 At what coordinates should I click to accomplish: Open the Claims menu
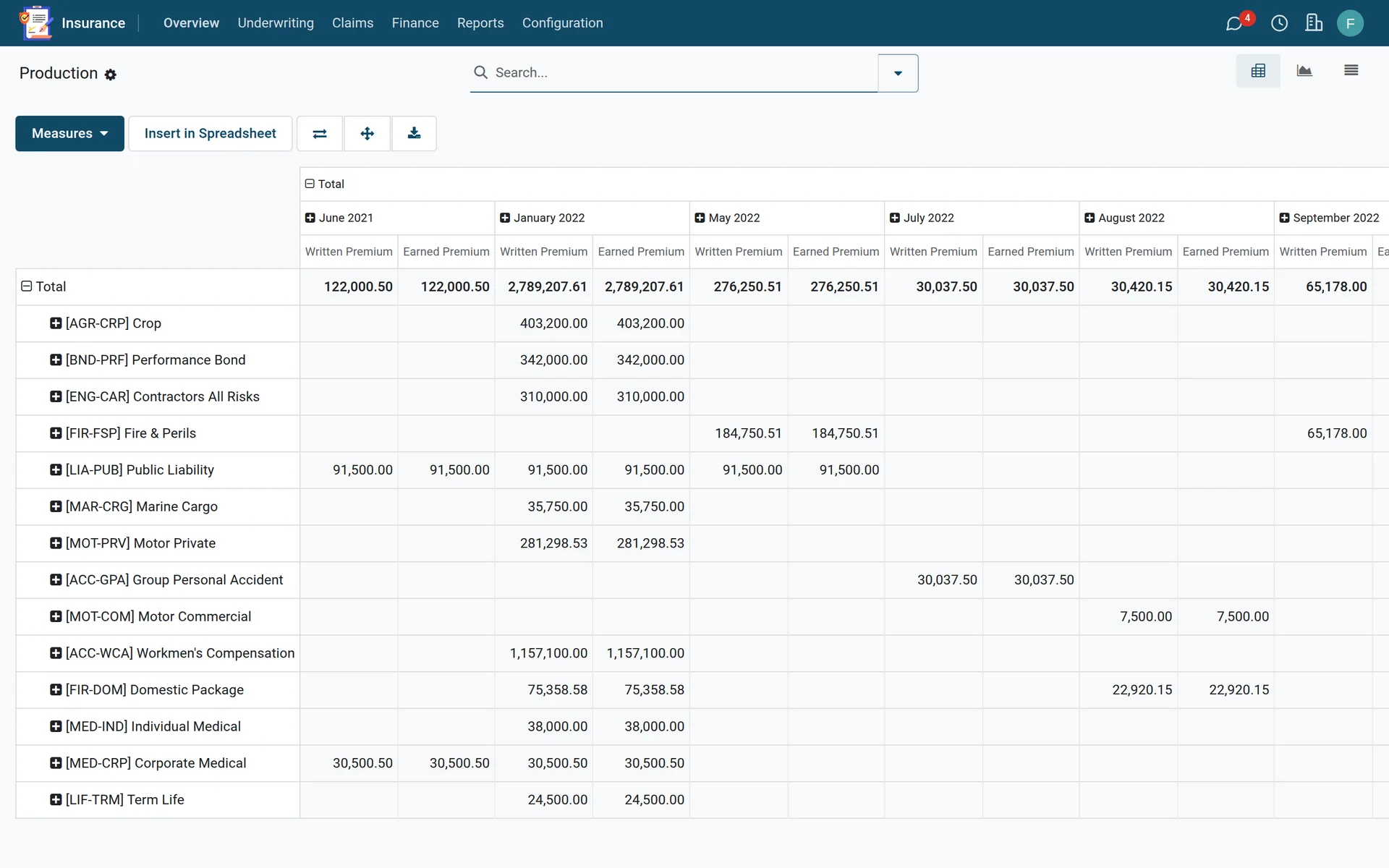(x=353, y=23)
